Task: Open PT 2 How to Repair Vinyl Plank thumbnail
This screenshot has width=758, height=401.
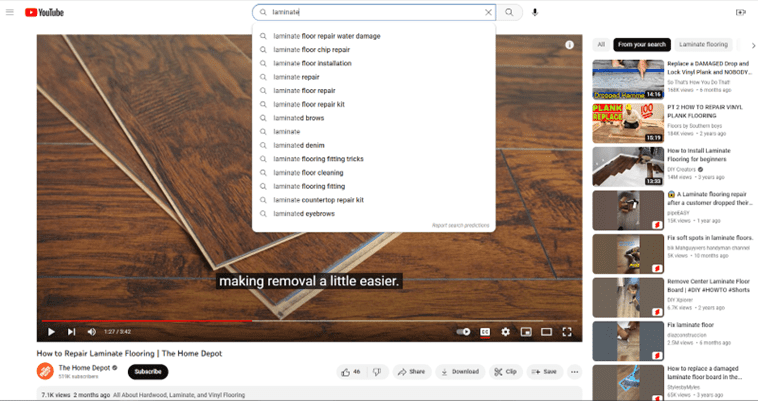Action: coord(628,123)
